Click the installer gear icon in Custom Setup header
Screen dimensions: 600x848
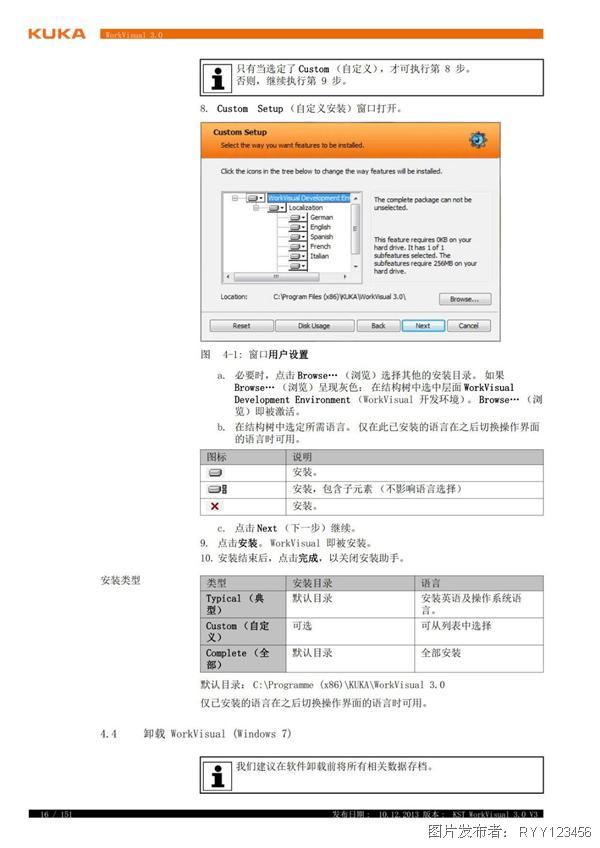pyautogui.click(x=478, y=140)
